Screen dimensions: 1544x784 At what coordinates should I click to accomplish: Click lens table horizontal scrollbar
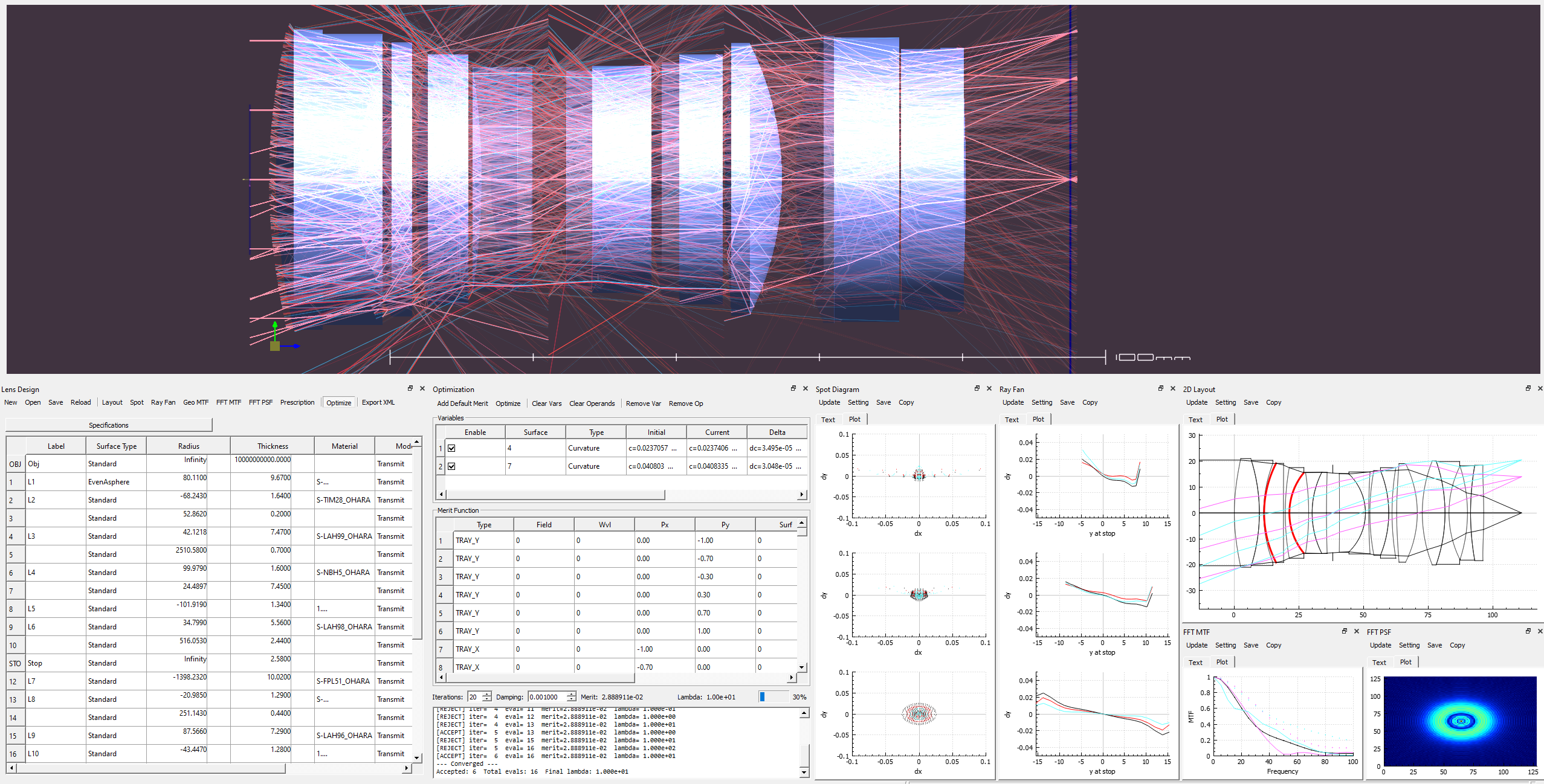(151, 768)
